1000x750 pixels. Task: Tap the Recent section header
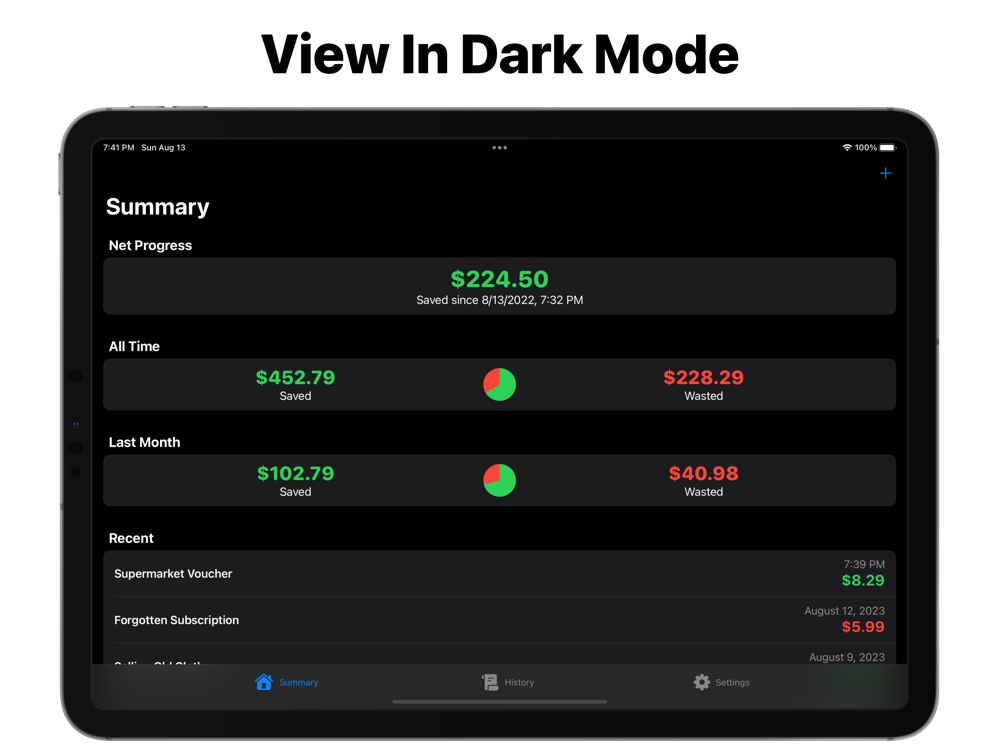point(131,538)
